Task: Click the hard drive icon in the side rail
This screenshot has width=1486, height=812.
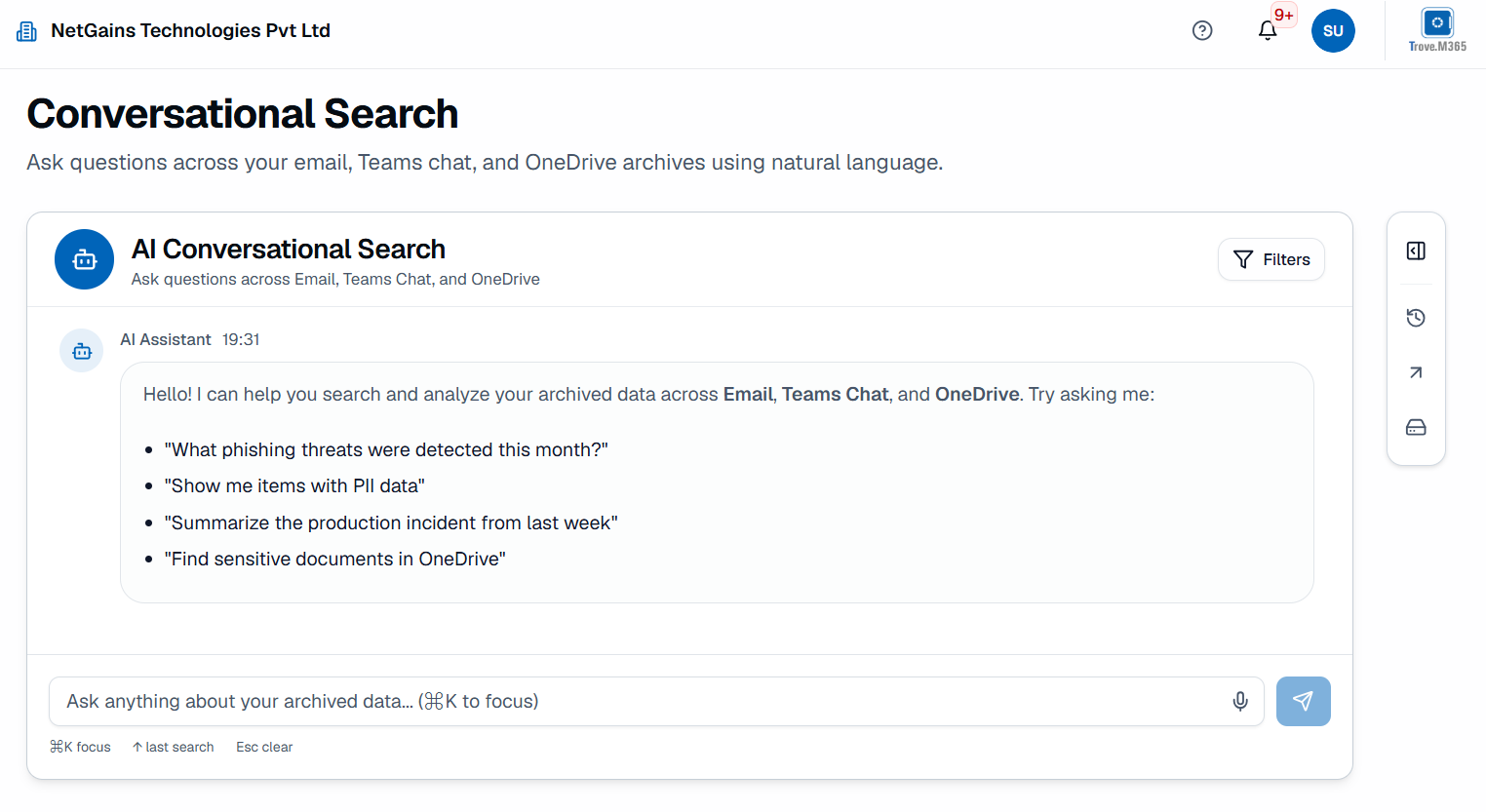Action: tap(1416, 428)
